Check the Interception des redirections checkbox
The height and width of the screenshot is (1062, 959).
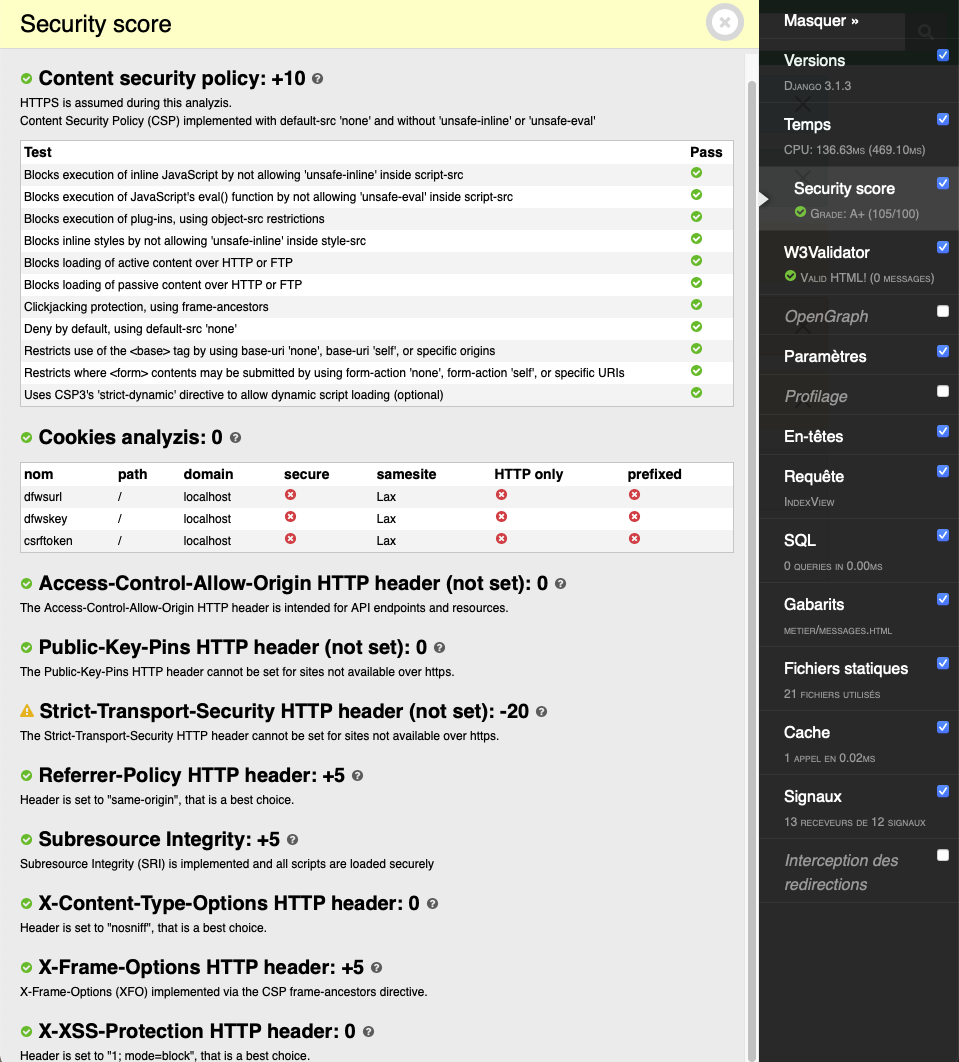coord(943,855)
